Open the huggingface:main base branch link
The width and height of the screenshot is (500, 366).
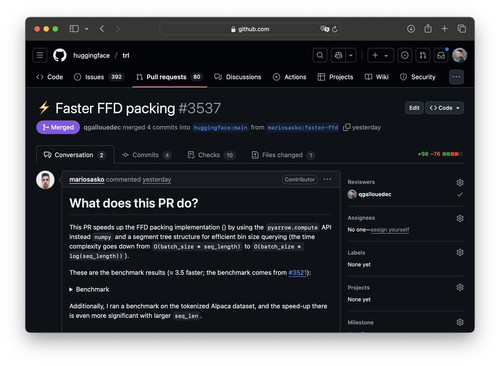(x=220, y=128)
